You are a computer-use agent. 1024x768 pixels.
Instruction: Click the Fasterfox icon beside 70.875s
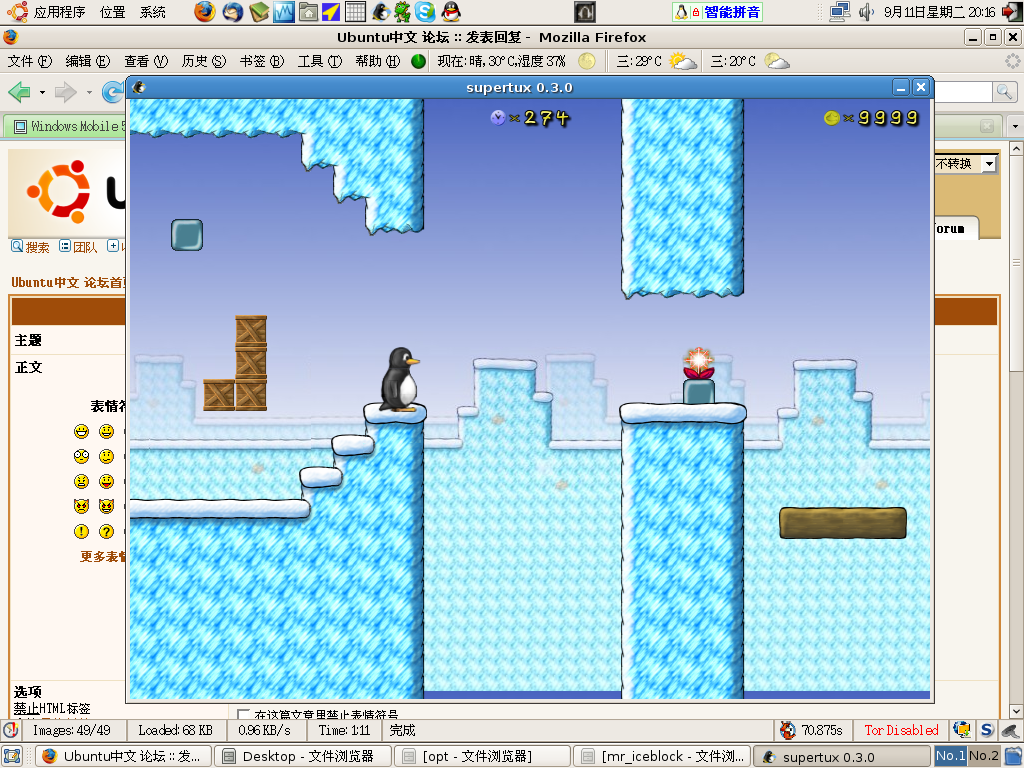788,730
